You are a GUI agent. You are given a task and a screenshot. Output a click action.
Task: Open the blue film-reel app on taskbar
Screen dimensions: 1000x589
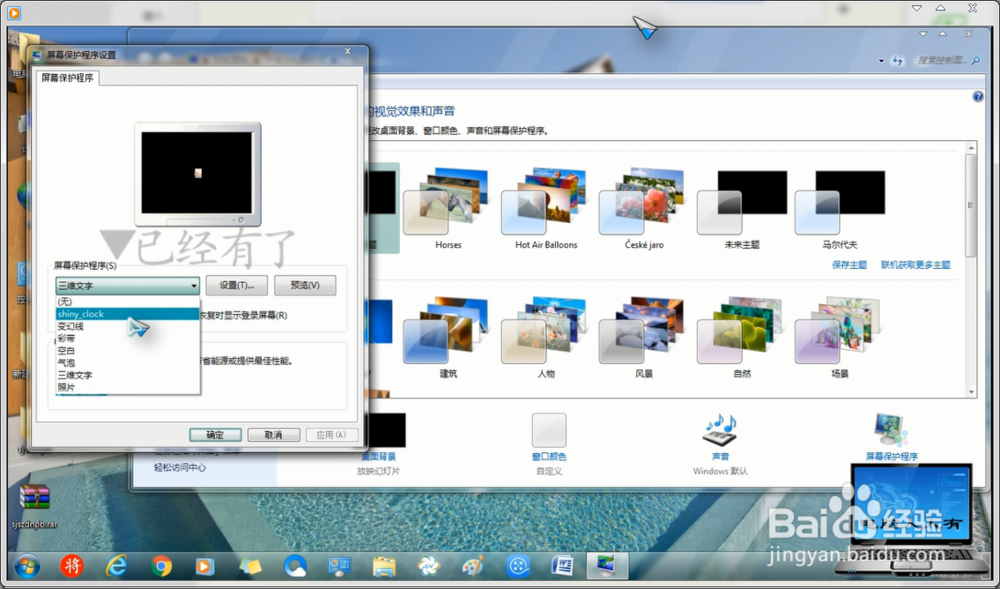point(518,565)
